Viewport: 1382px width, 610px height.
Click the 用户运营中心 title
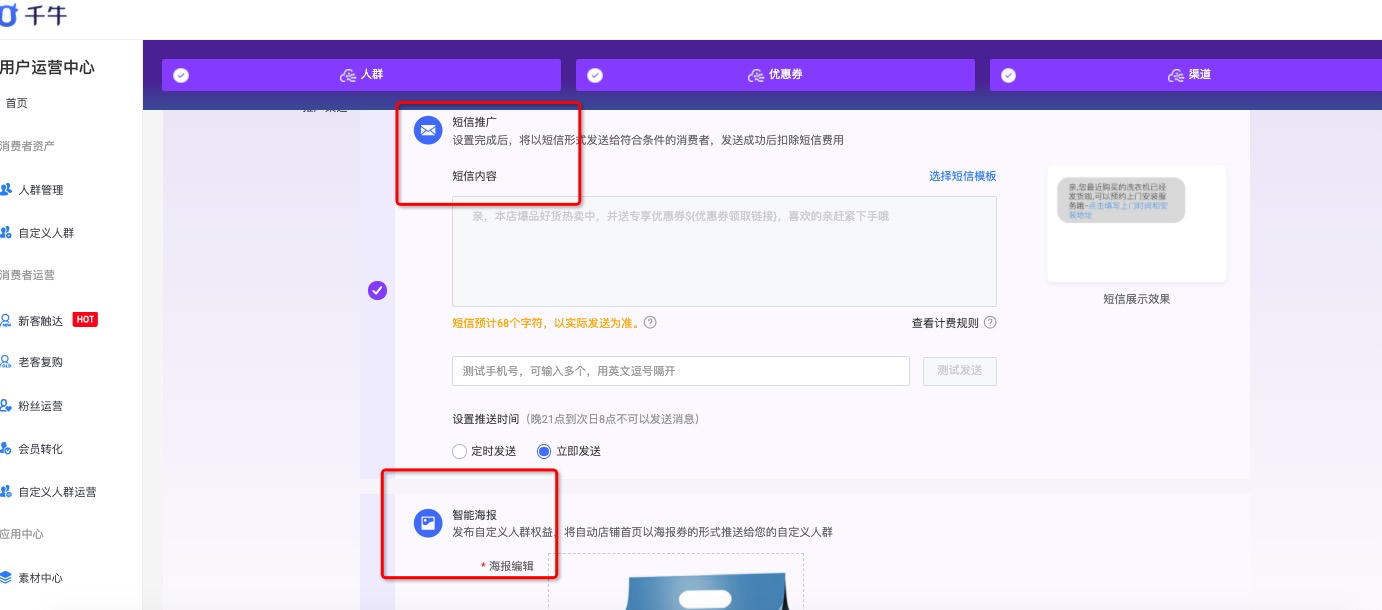click(48, 67)
